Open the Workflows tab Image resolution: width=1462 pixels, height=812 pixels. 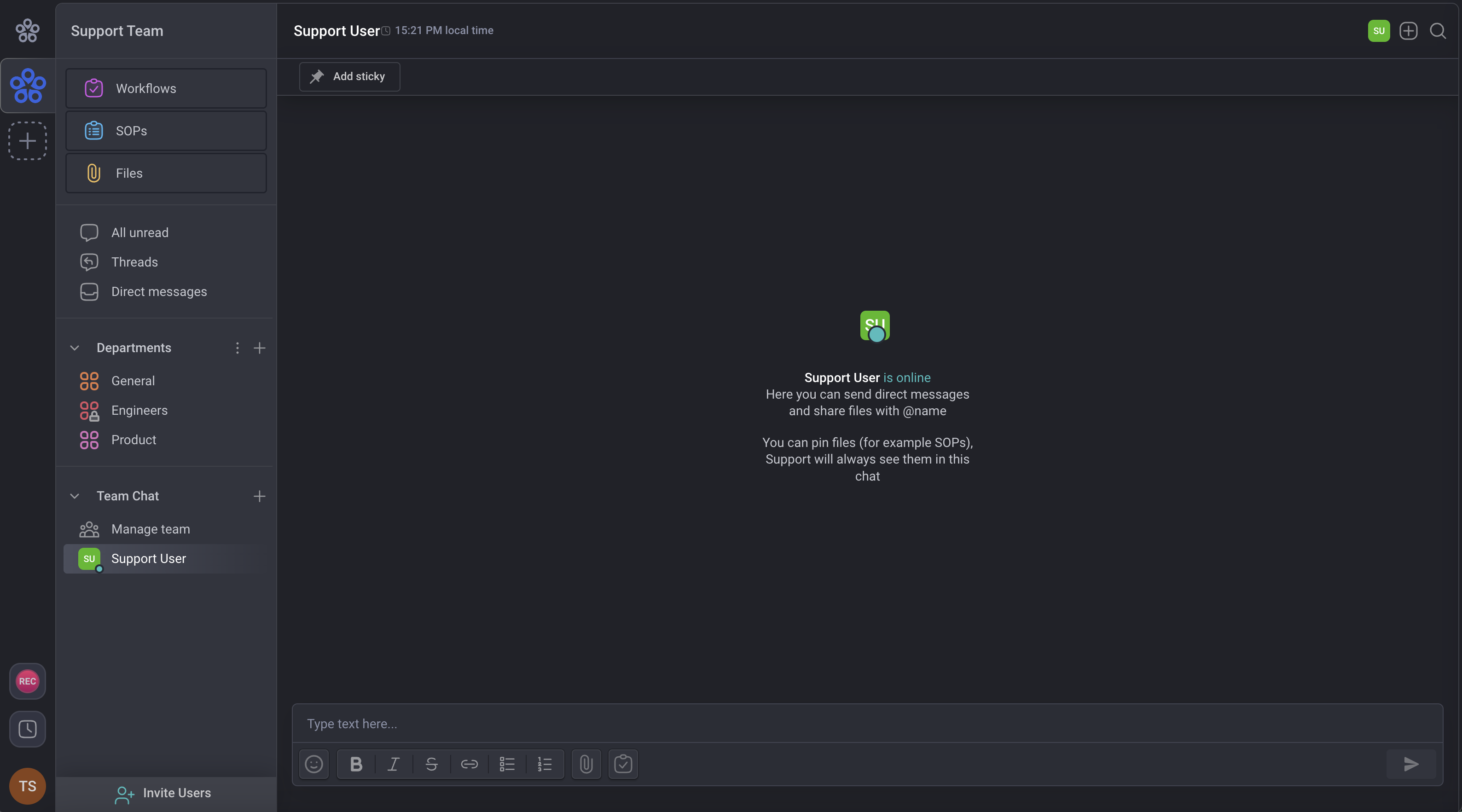pyautogui.click(x=166, y=88)
